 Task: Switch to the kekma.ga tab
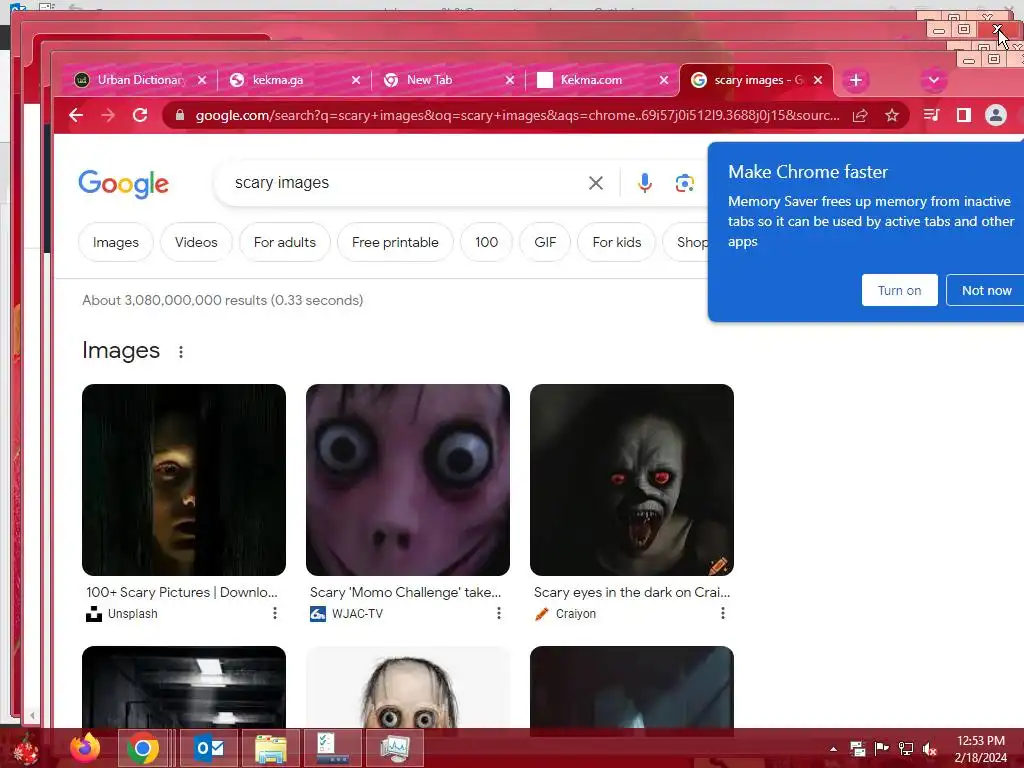[293, 80]
